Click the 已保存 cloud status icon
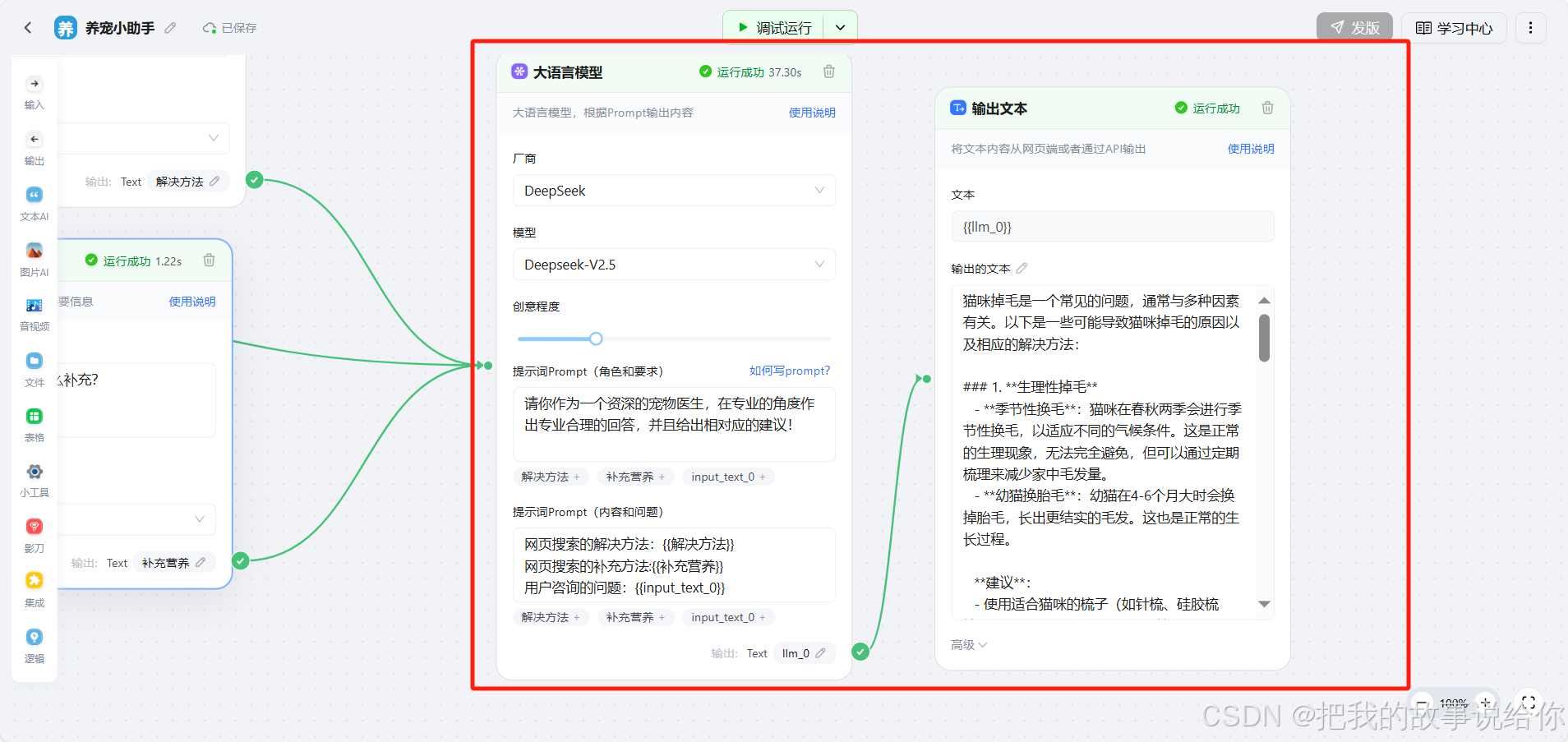Screen dimensions: 1568x742 (210, 28)
